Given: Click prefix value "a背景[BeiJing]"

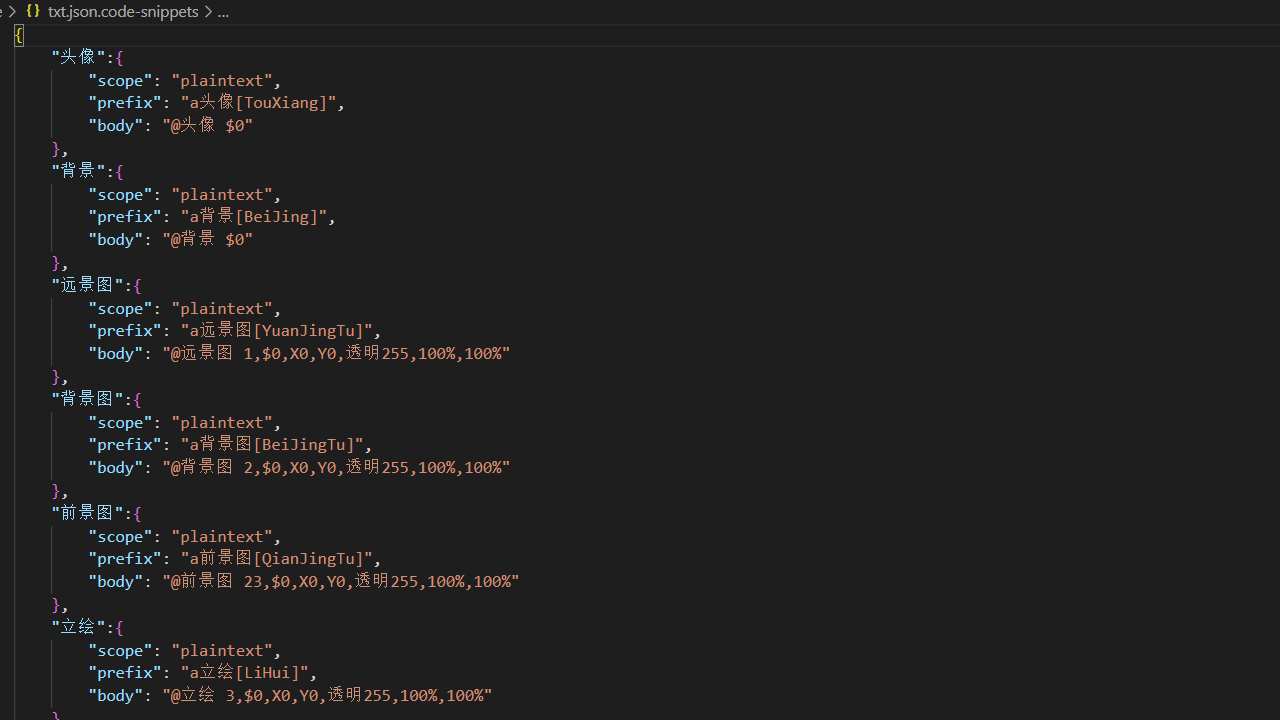Looking at the screenshot, I should tap(254, 216).
